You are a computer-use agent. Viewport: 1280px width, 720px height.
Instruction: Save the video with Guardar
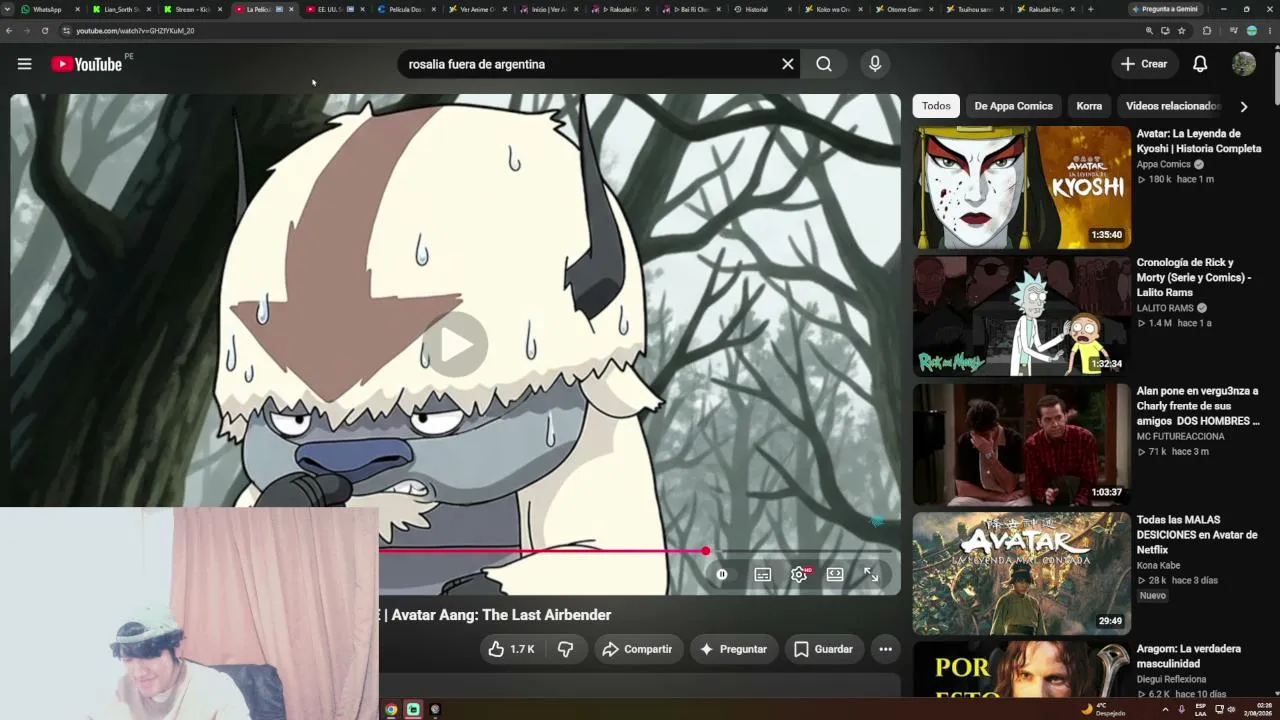(824, 649)
